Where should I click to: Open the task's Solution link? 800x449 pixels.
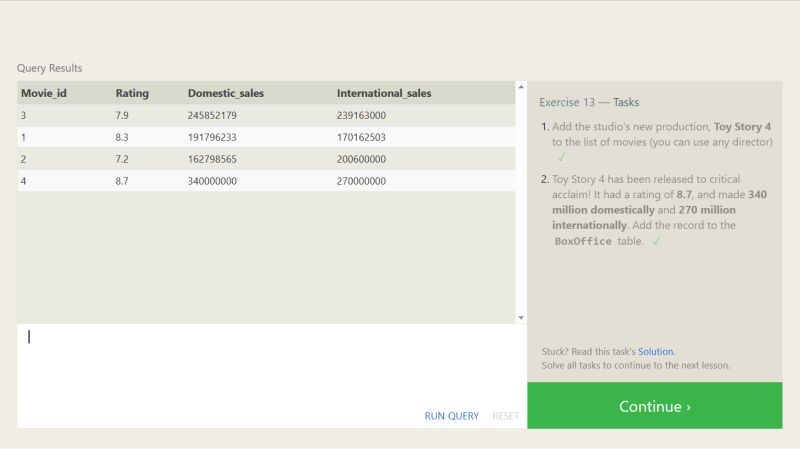[656, 352]
